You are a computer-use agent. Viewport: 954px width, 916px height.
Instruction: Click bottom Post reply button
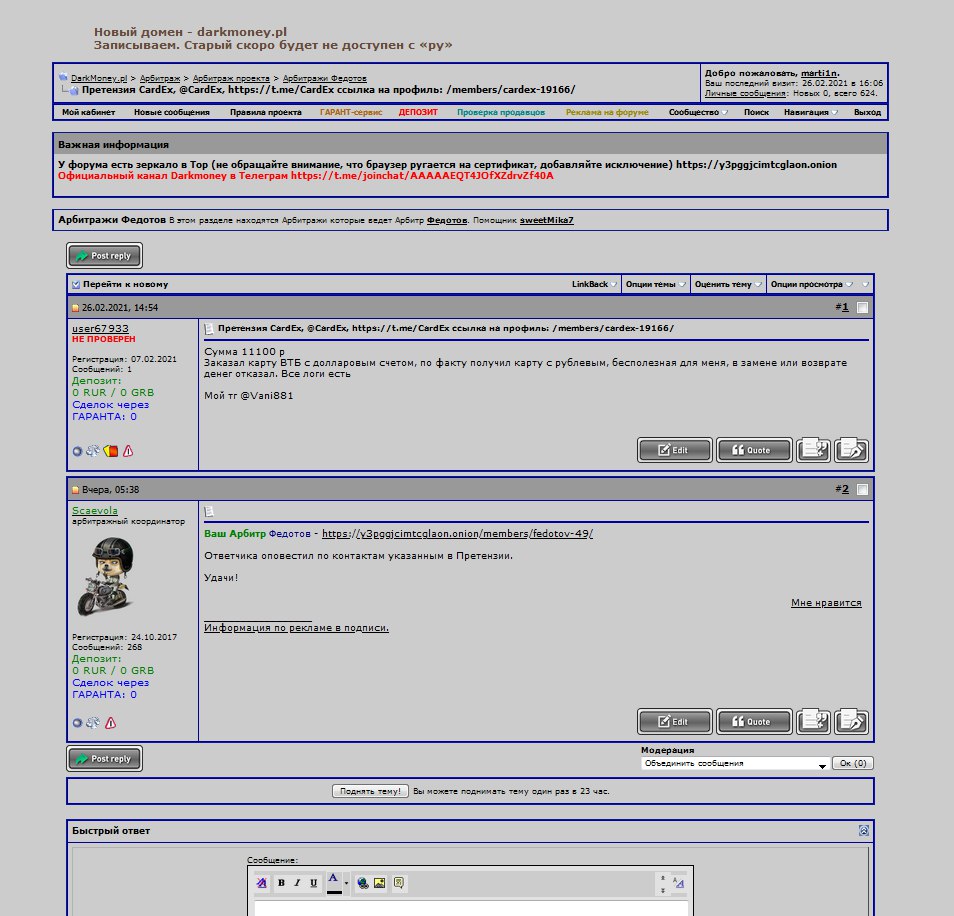pos(105,758)
